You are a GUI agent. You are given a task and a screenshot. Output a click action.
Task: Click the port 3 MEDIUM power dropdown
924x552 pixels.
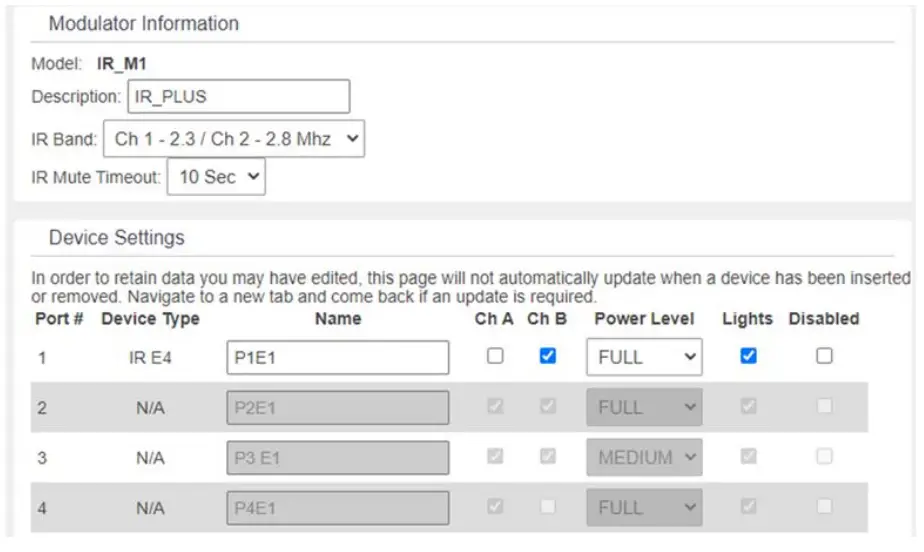pos(643,457)
